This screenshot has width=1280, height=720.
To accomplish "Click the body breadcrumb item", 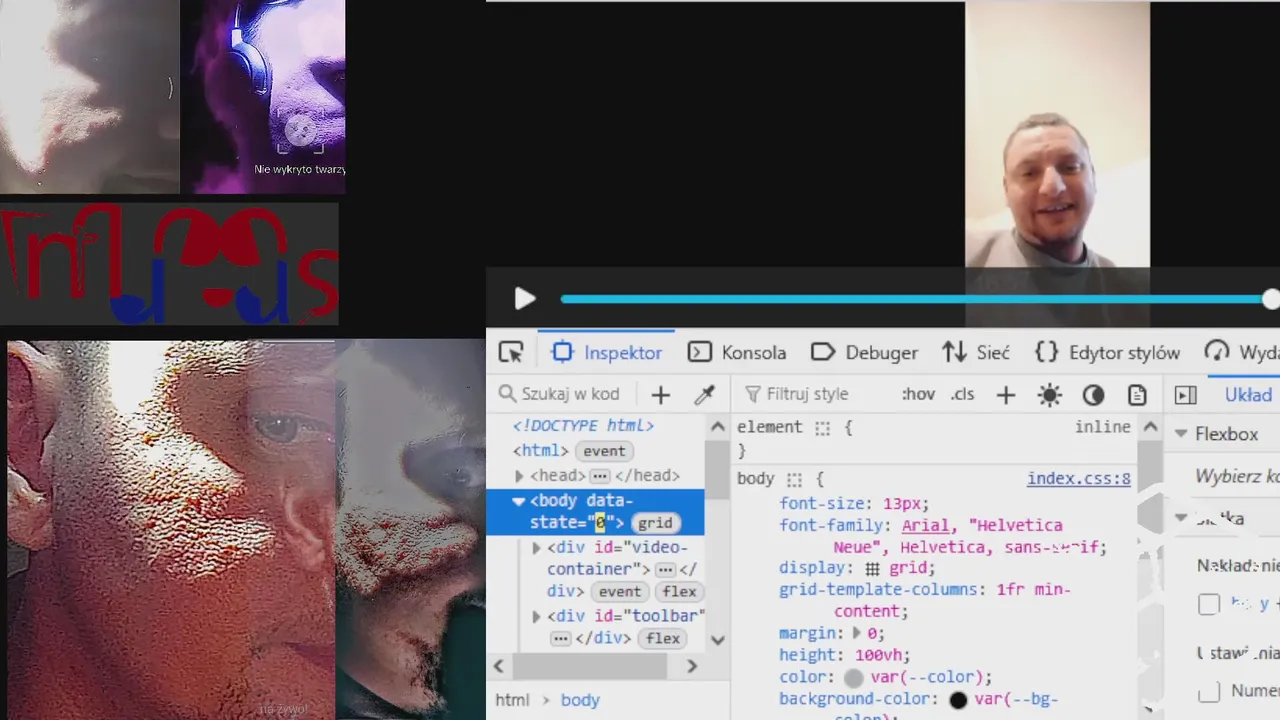I will [580, 700].
